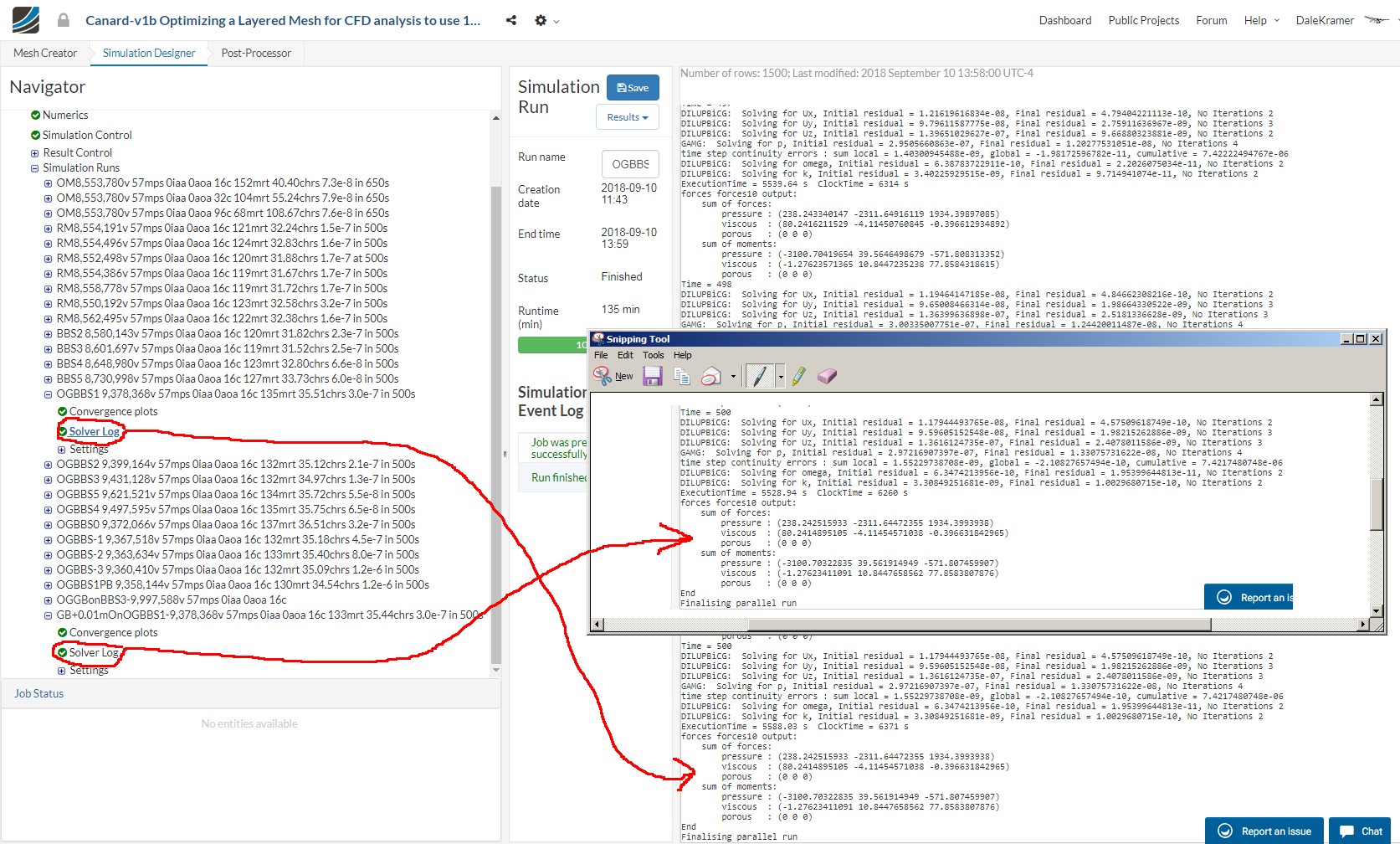The width and height of the screenshot is (1400, 844).
Task: Expand the OGBBS2 simulation run entry
Action: pyautogui.click(x=48, y=465)
